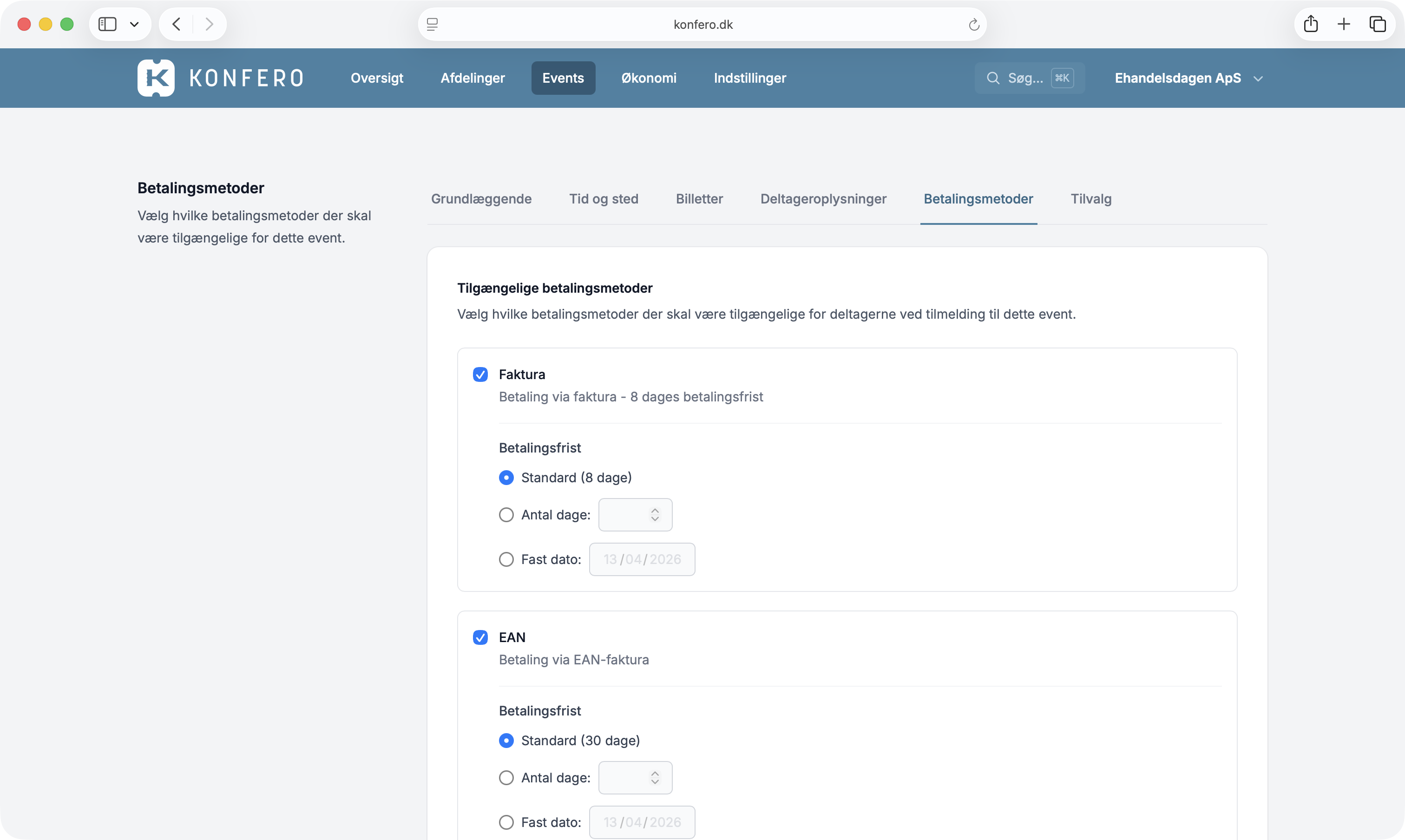Open the Ehandelsdagen ApS account dropdown
The width and height of the screenshot is (1405, 840).
point(1189,78)
